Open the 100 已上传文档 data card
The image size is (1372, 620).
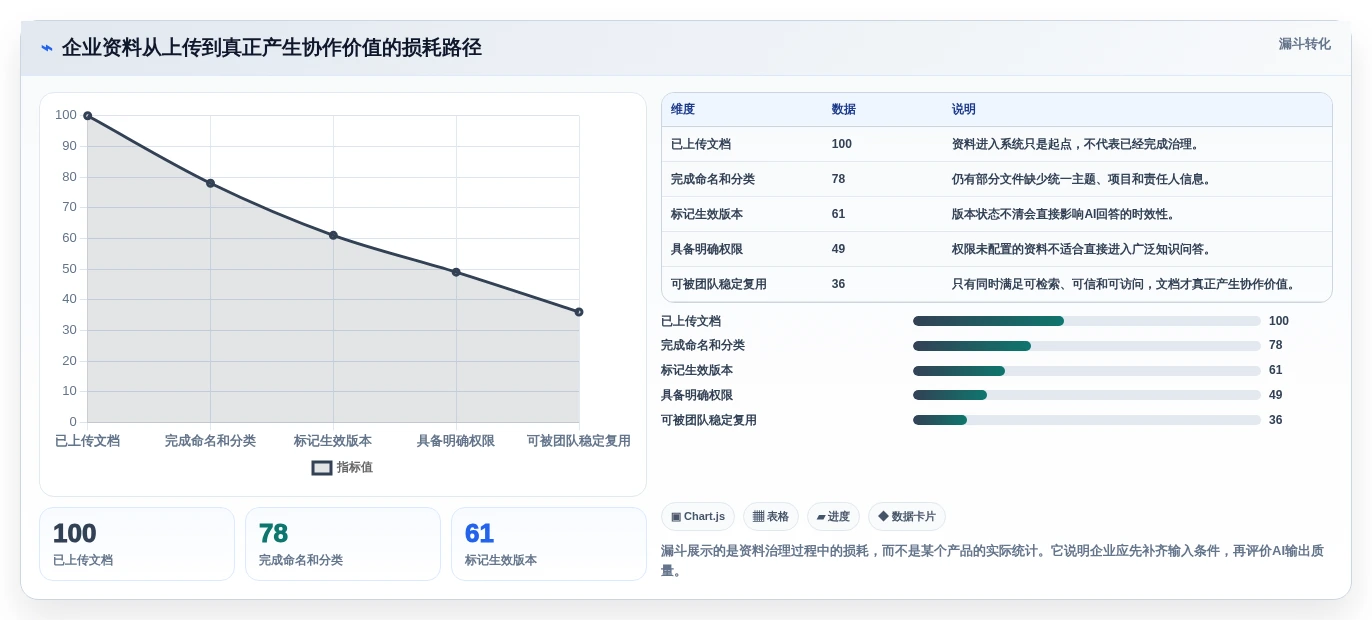137,544
